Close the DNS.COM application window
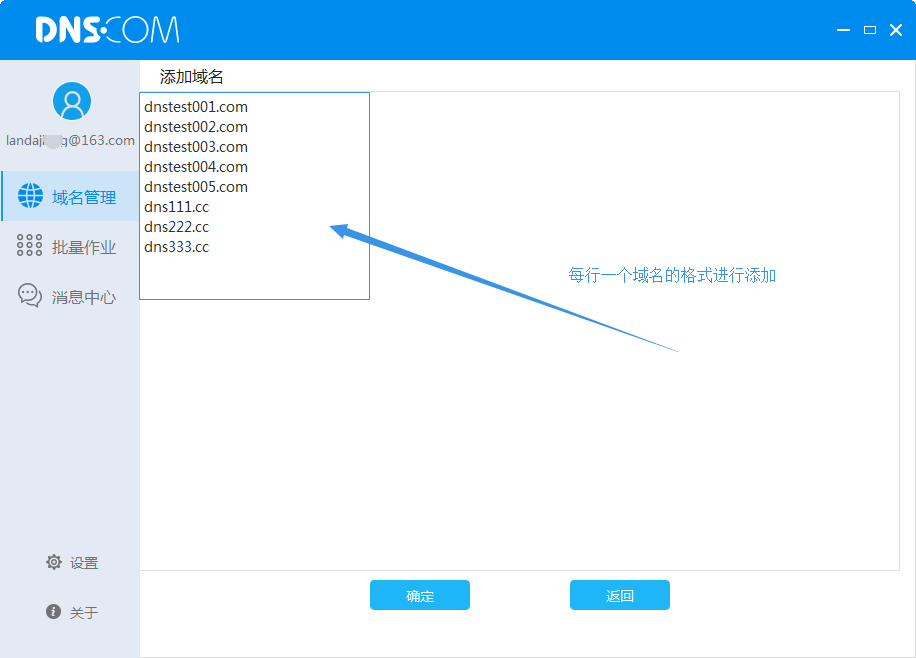This screenshot has width=916, height=658. point(895,30)
